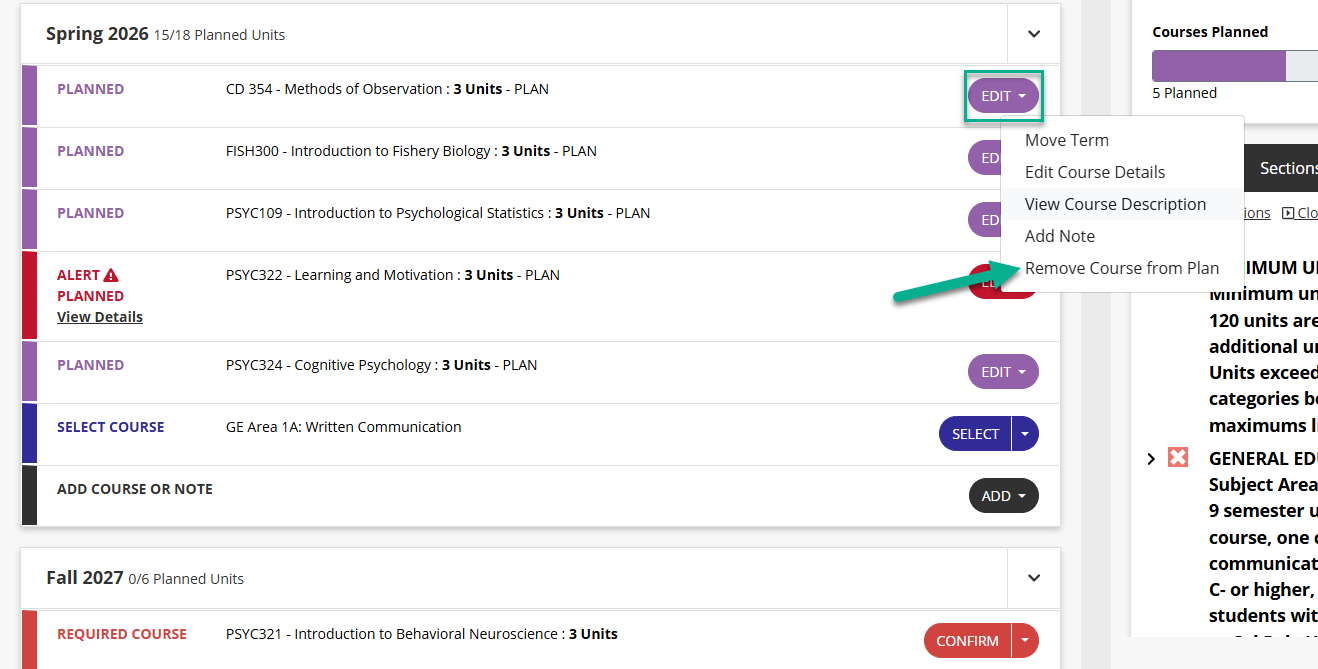The image size is (1318, 669).
Task: Click the red alert warning triangle icon
Action: click(x=111, y=275)
